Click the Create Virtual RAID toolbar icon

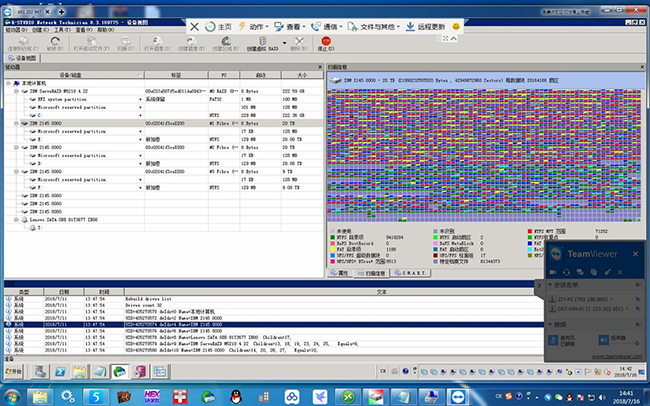tap(262, 43)
